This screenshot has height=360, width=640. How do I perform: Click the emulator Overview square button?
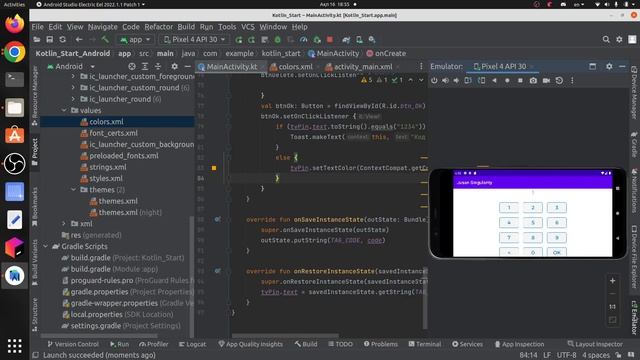pyautogui.click(x=520, y=80)
